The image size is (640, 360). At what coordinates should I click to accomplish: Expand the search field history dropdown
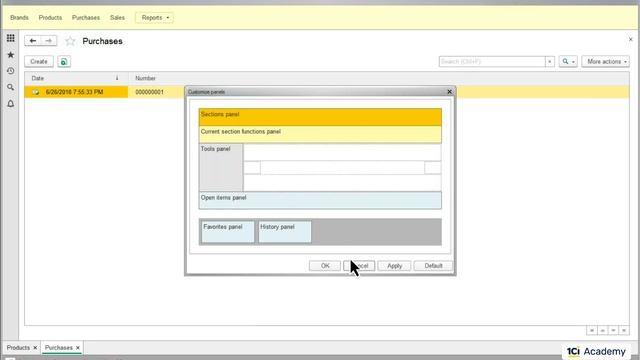pyautogui.click(x=550, y=62)
